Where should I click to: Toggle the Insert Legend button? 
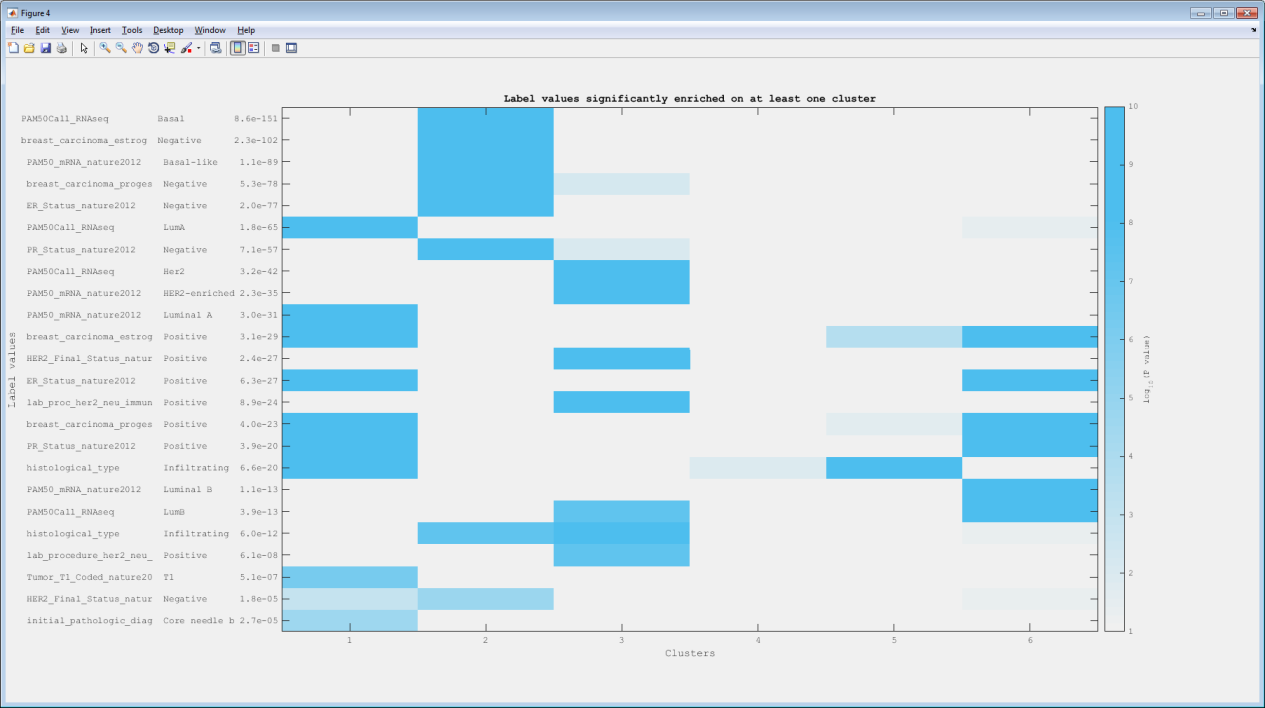(x=254, y=47)
